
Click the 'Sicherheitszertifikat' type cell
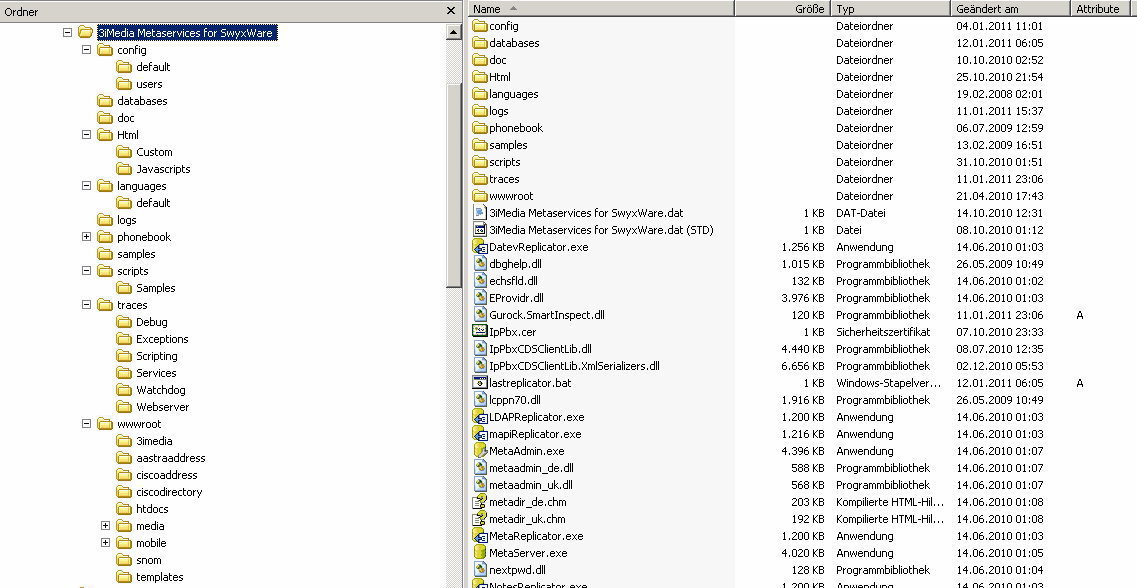point(883,332)
